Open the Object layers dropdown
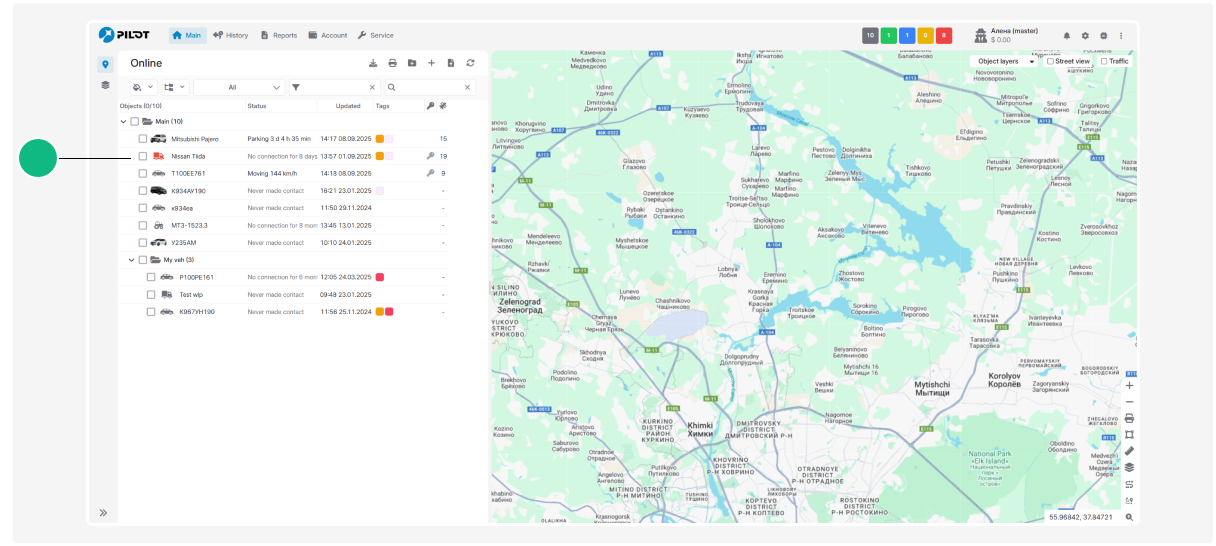Screen dimensions: 1216x546 [x=1004, y=61]
